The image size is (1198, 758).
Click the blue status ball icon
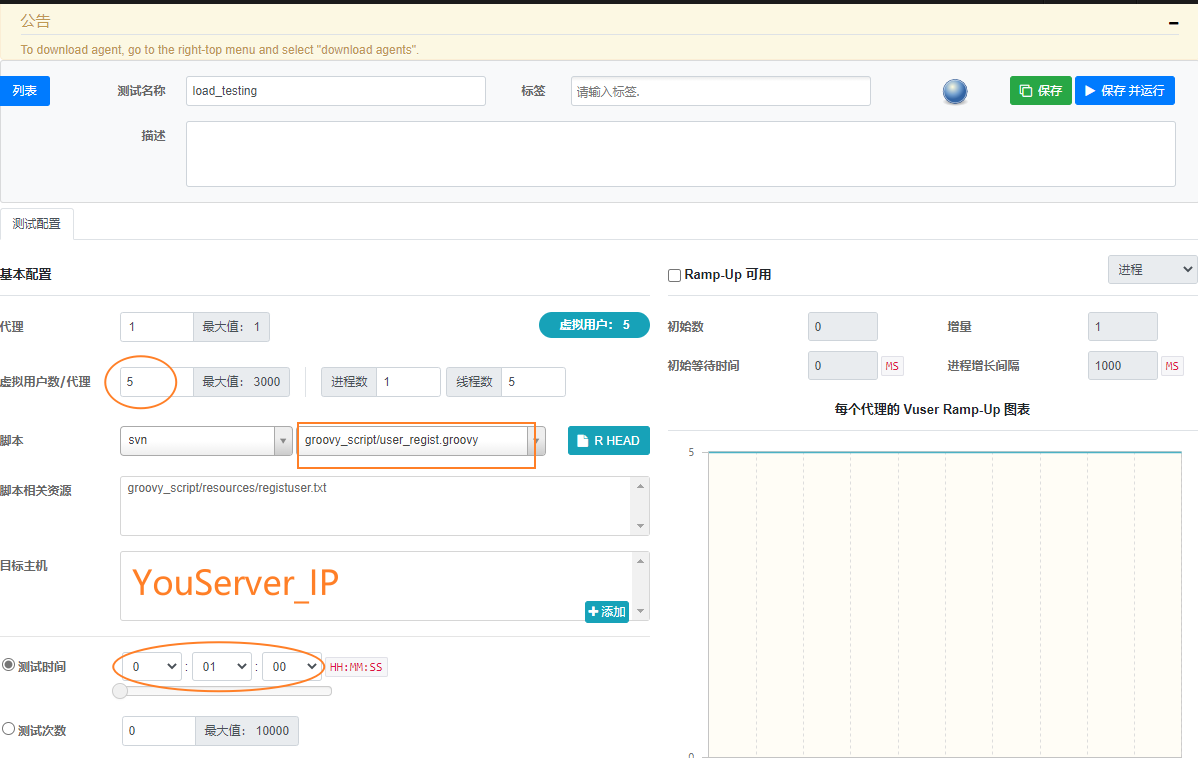pos(955,92)
